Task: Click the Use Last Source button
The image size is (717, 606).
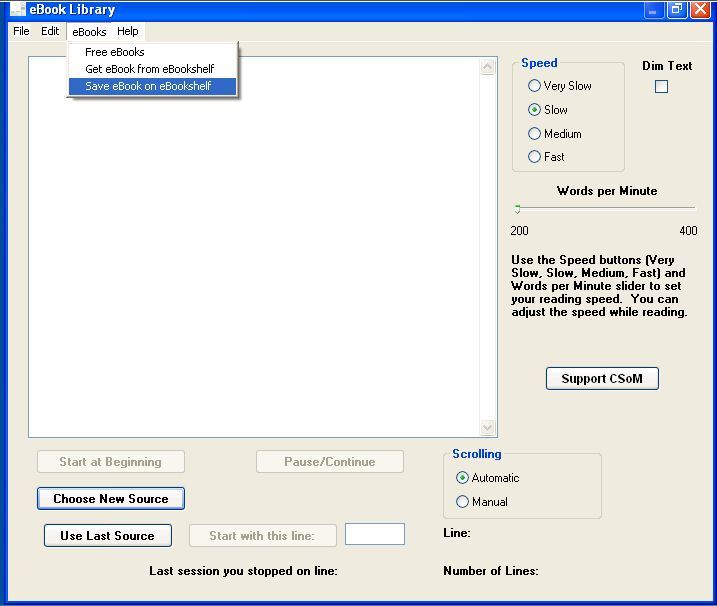Action: [x=108, y=535]
